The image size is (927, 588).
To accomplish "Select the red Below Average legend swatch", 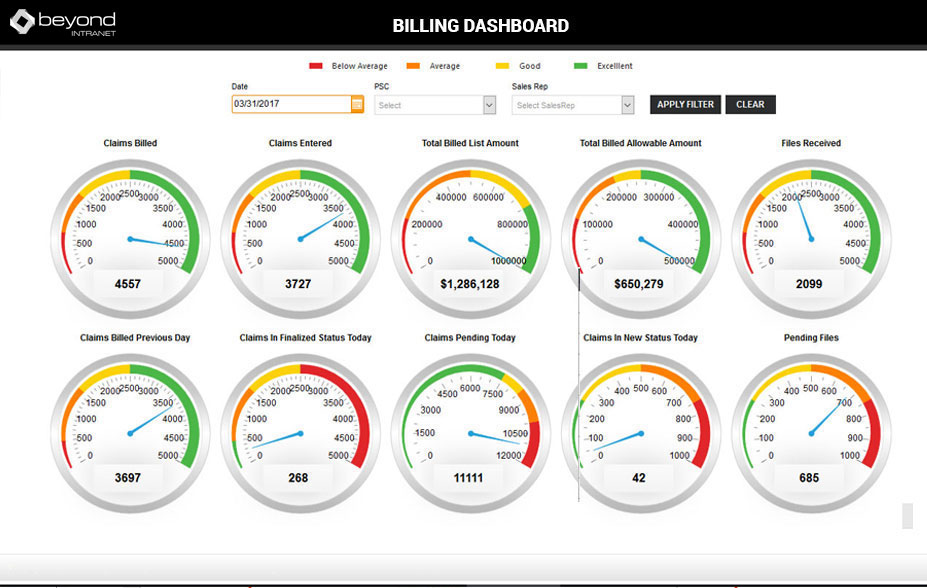I will [316, 66].
